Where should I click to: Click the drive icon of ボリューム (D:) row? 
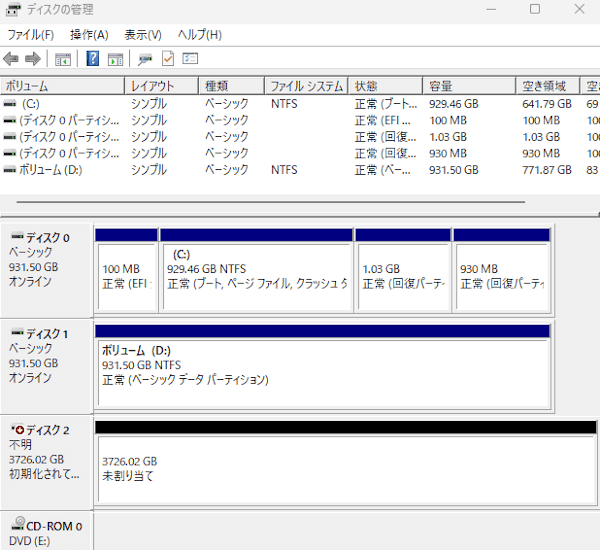tap(10, 170)
